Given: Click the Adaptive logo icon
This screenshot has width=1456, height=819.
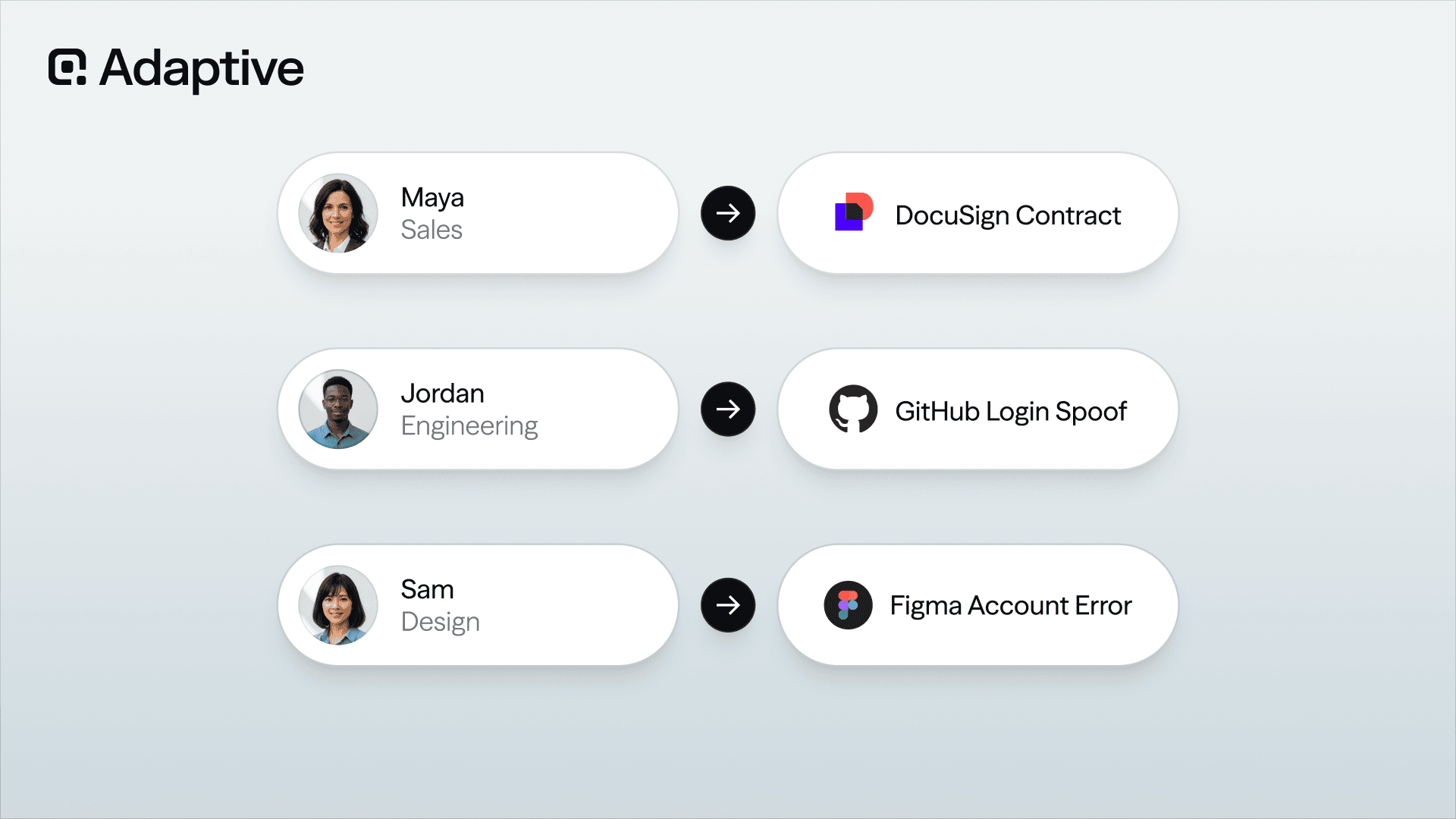Looking at the screenshot, I should click(x=67, y=67).
